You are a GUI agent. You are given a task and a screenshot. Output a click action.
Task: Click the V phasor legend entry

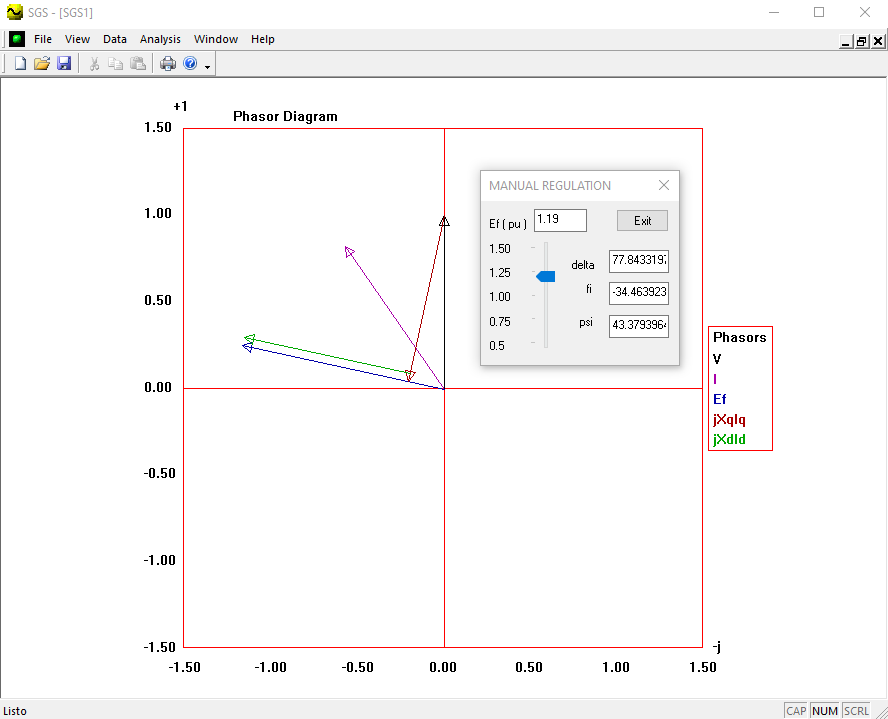pyautogui.click(x=717, y=359)
